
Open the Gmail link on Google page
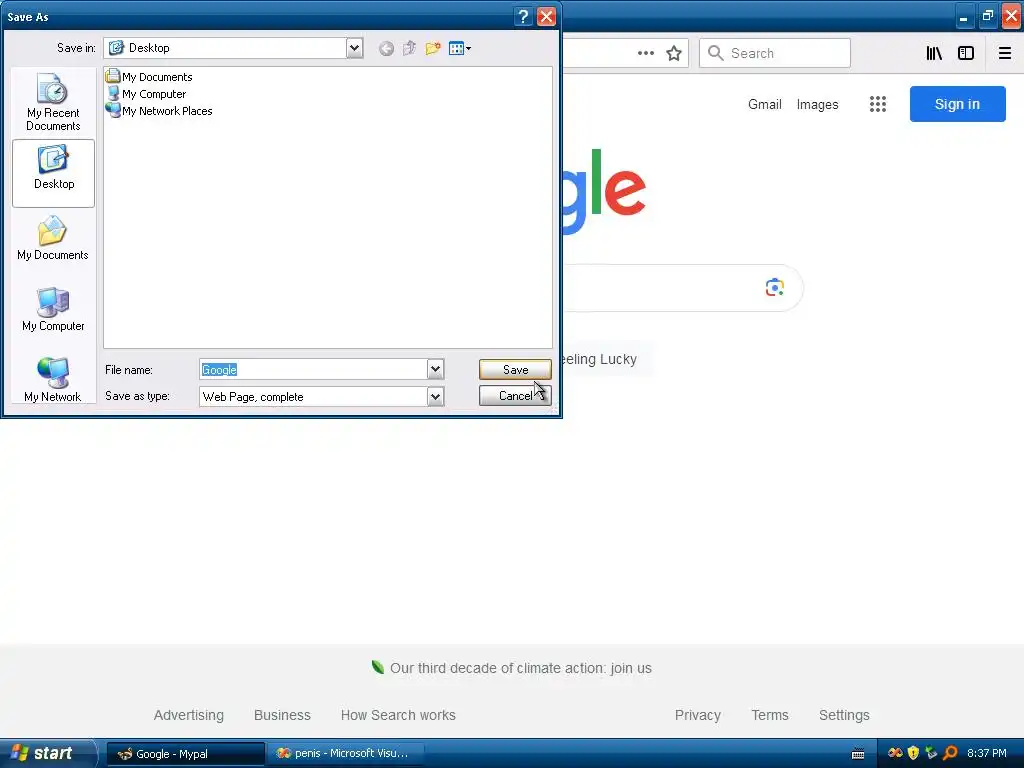(x=765, y=104)
